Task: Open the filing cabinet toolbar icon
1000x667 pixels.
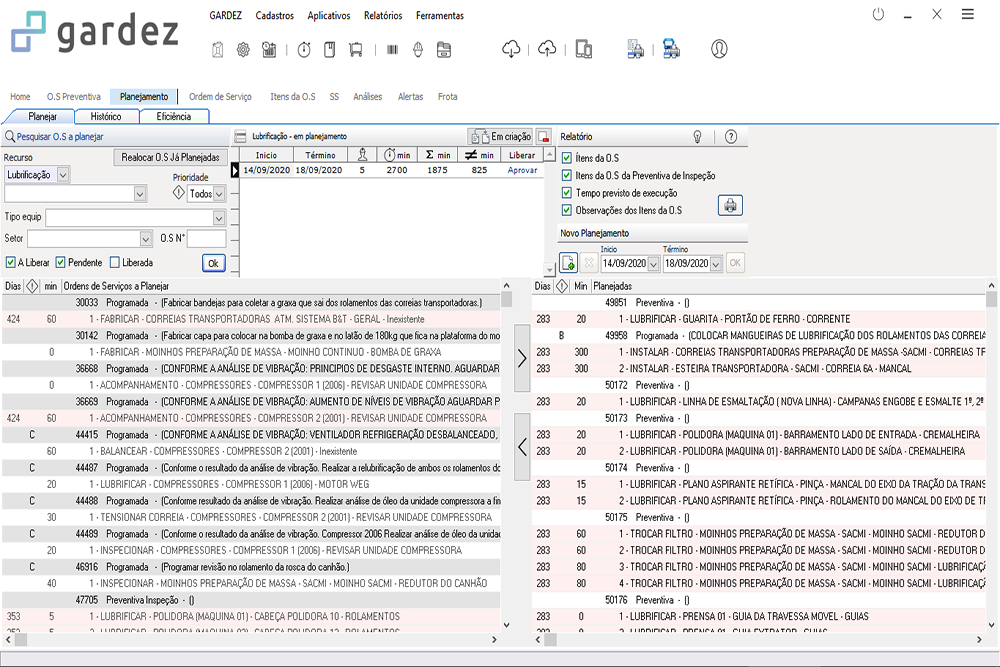Action: pyautogui.click(x=444, y=49)
